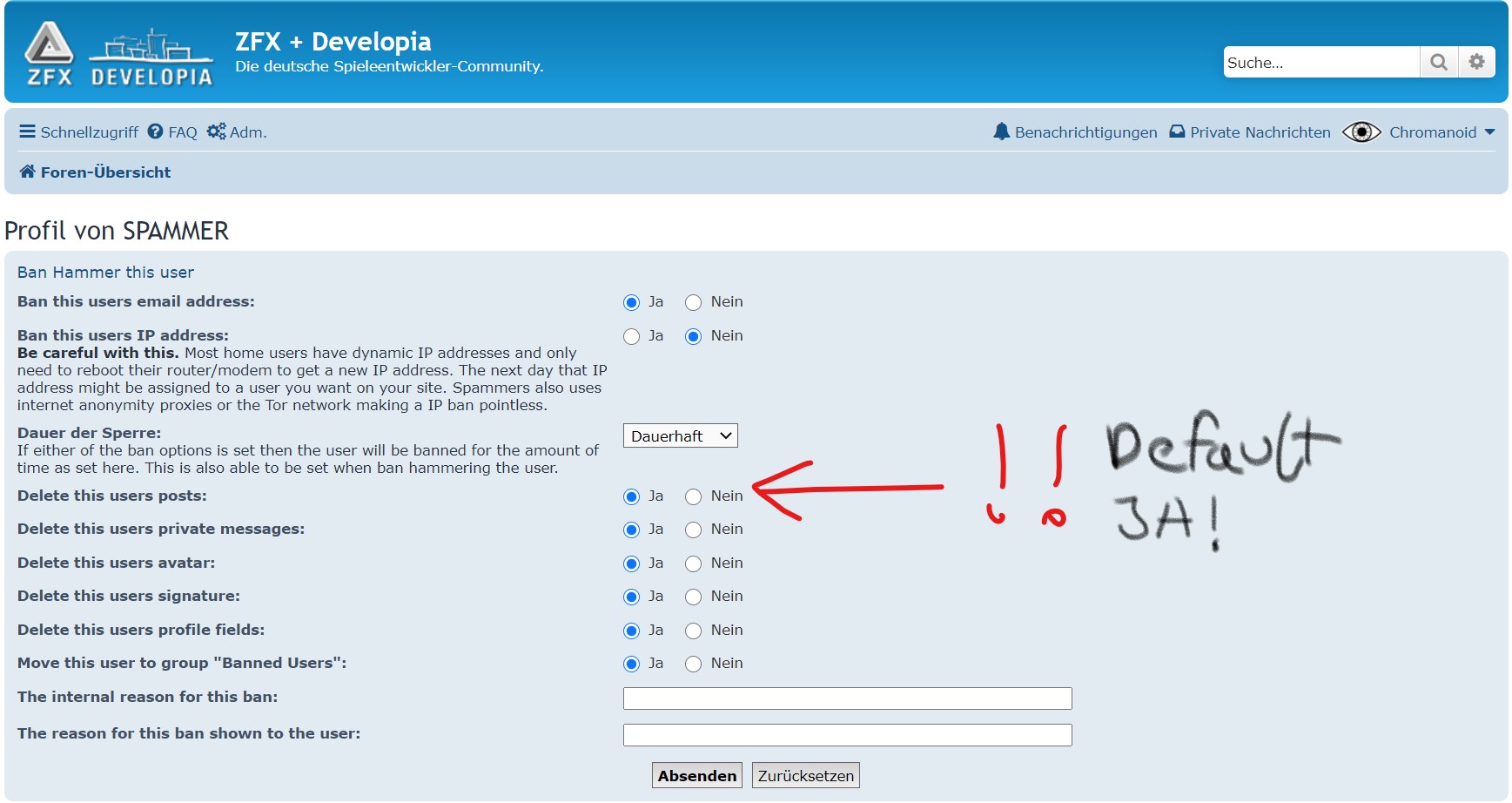Click the Zurücksetzen reset button
Viewport: 1512px width, 803px height.
805,775
